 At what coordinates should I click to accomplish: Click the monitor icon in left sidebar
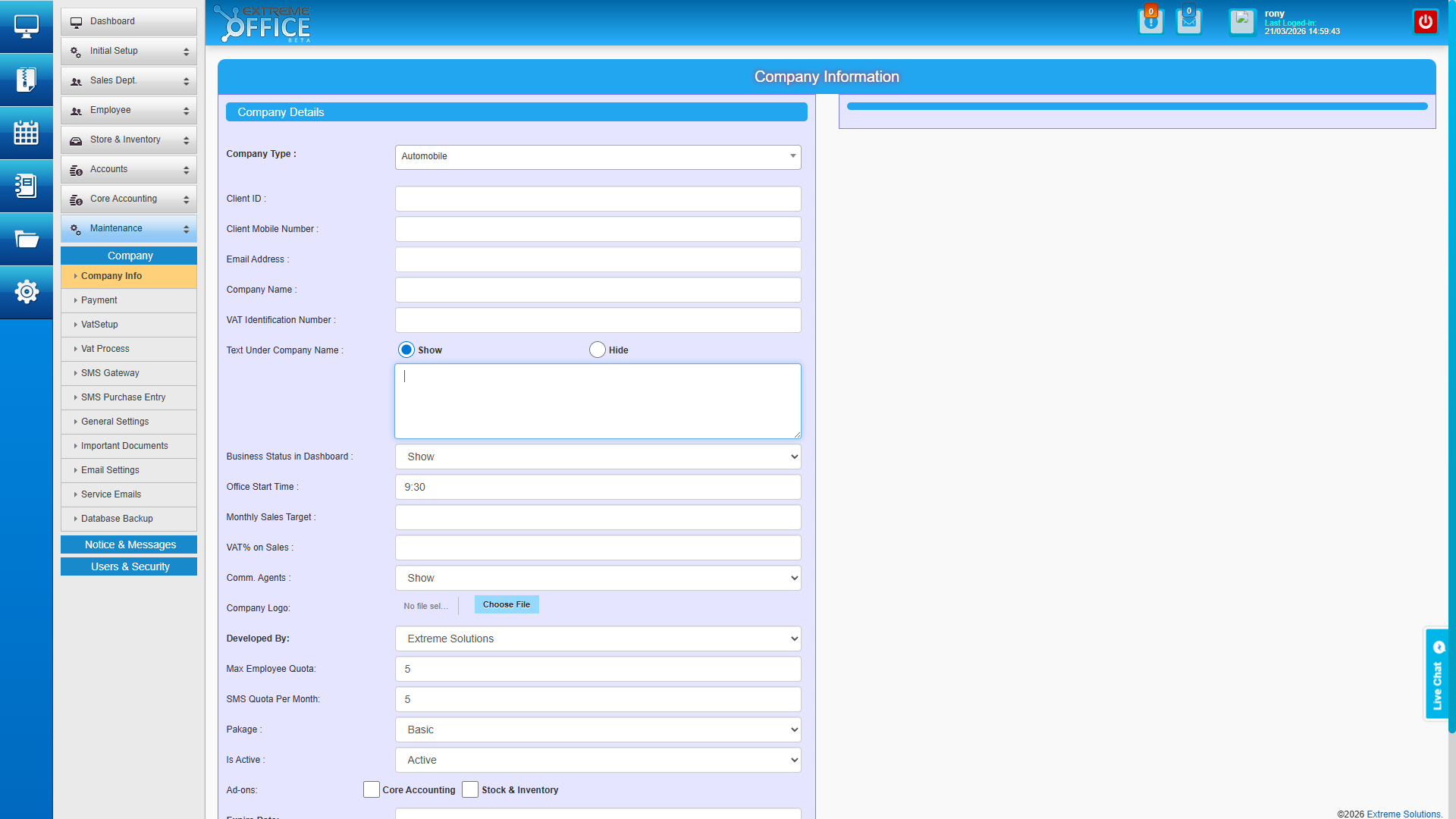(x=26, y=26)
